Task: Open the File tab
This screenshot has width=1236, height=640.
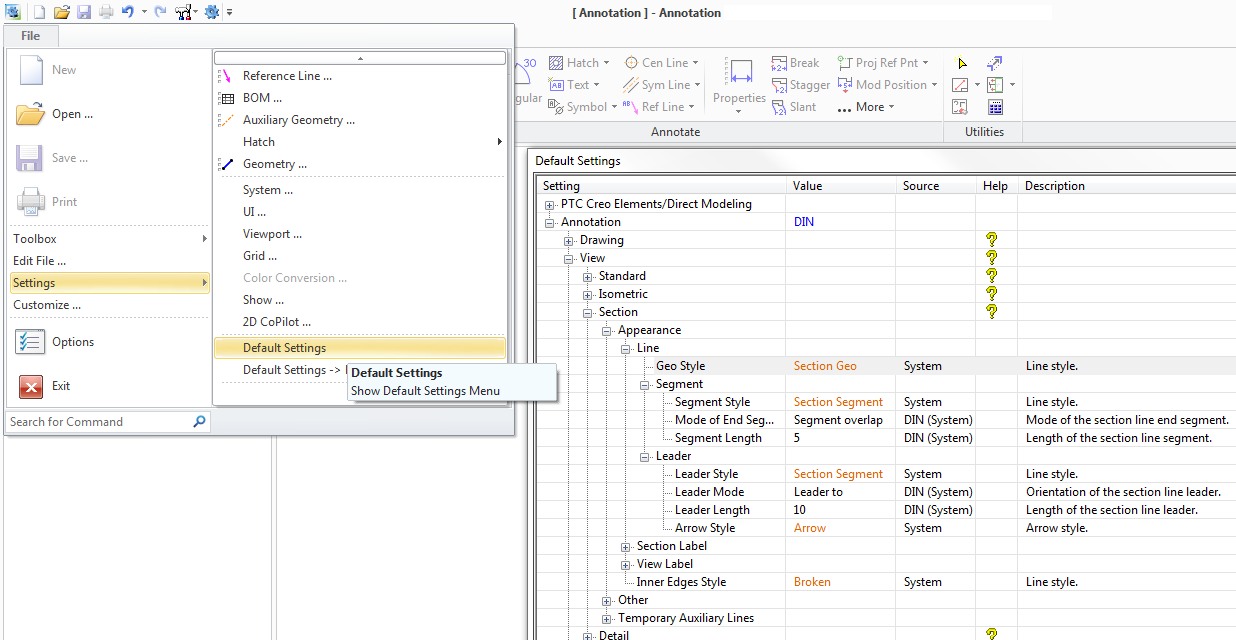Action: (31, 36)
